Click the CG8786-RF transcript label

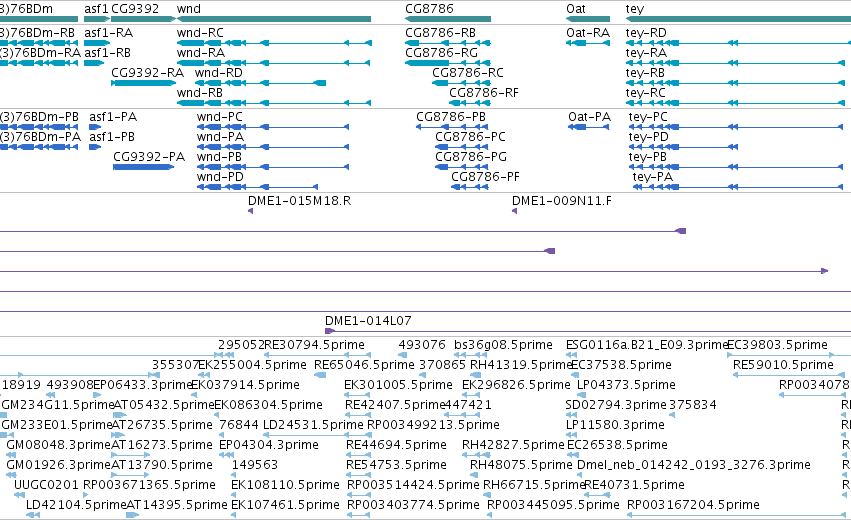click(x=484, y=93)
